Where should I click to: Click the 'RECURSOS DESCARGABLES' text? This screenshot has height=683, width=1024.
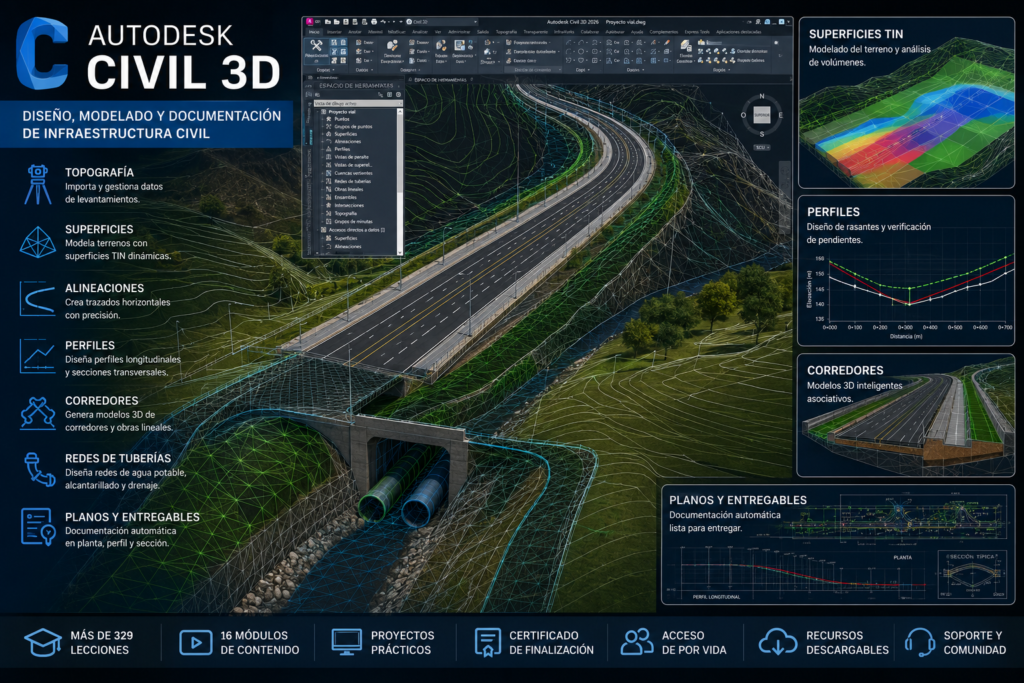[x=847, y=643]
